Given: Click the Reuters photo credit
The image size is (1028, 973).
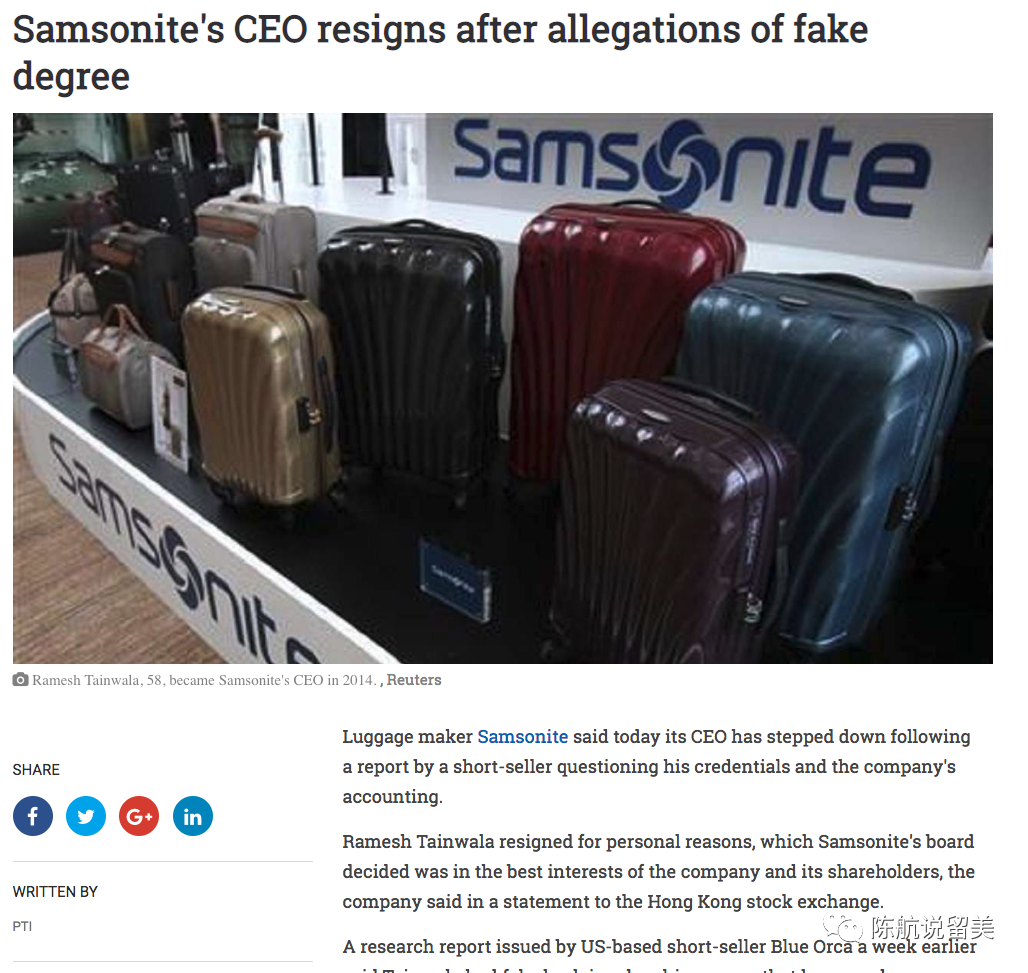Looking at the screenshot, I should (414, 680).
